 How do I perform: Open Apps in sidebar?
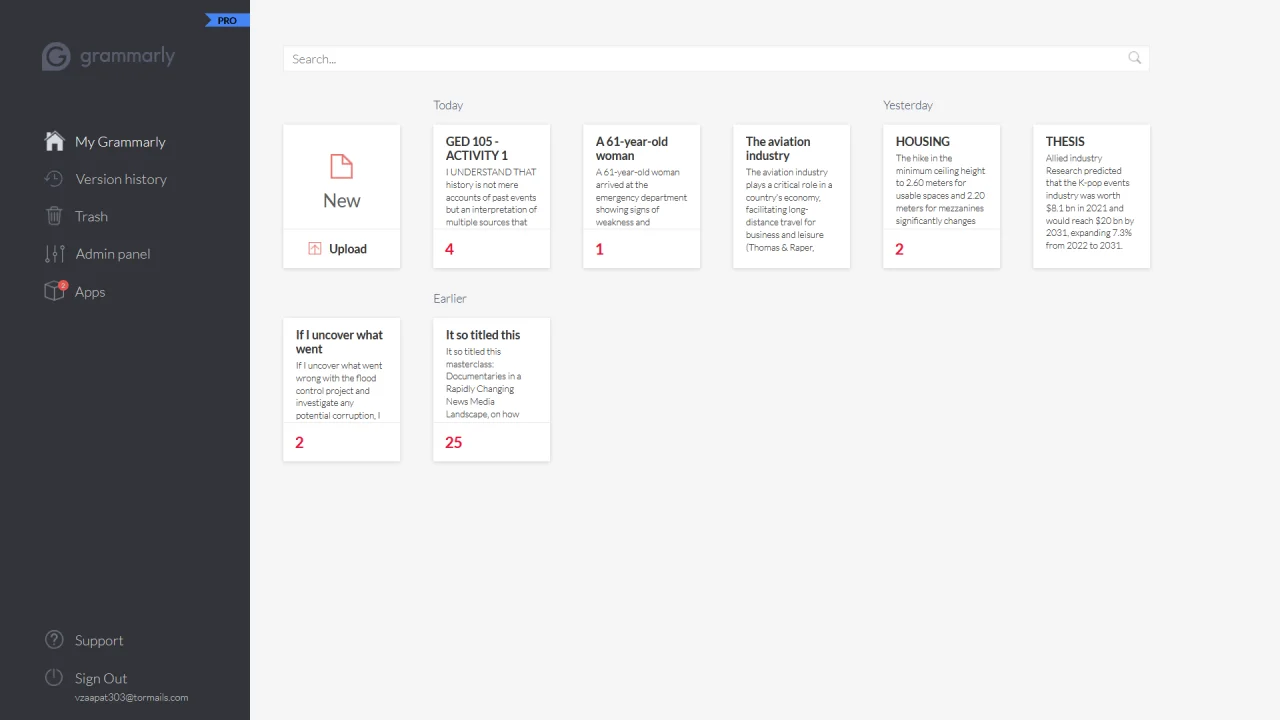coord(90,292)
